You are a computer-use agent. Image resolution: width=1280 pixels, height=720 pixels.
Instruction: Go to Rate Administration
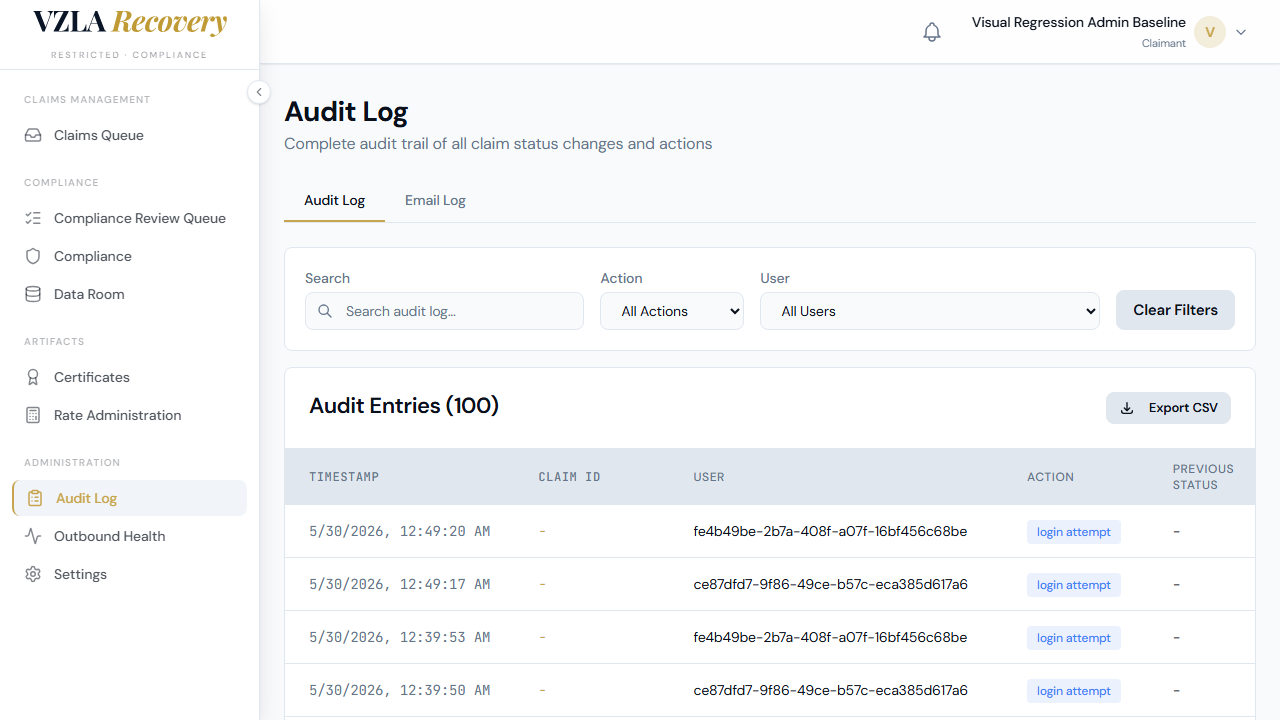pos(130,415)
